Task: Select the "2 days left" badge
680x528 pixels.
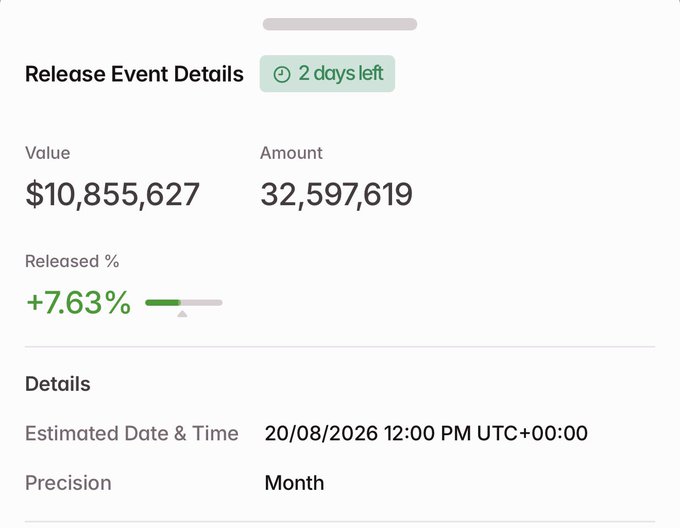Action: pos(327,74)
